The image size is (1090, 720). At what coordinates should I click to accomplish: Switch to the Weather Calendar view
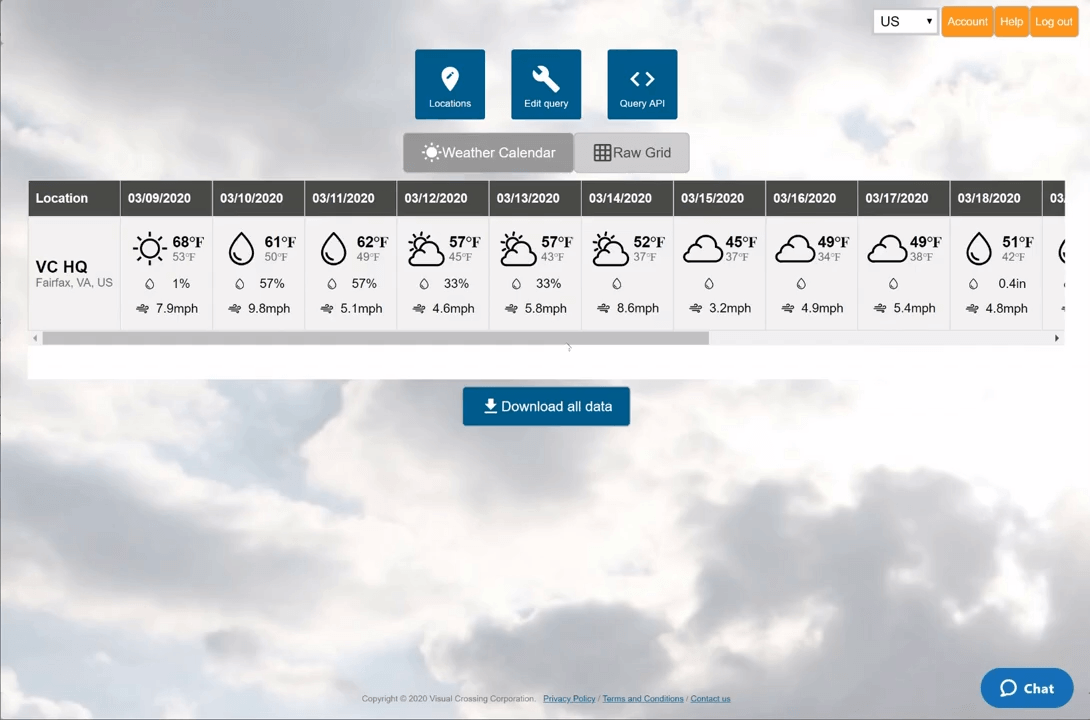click(x=488, y=153)
